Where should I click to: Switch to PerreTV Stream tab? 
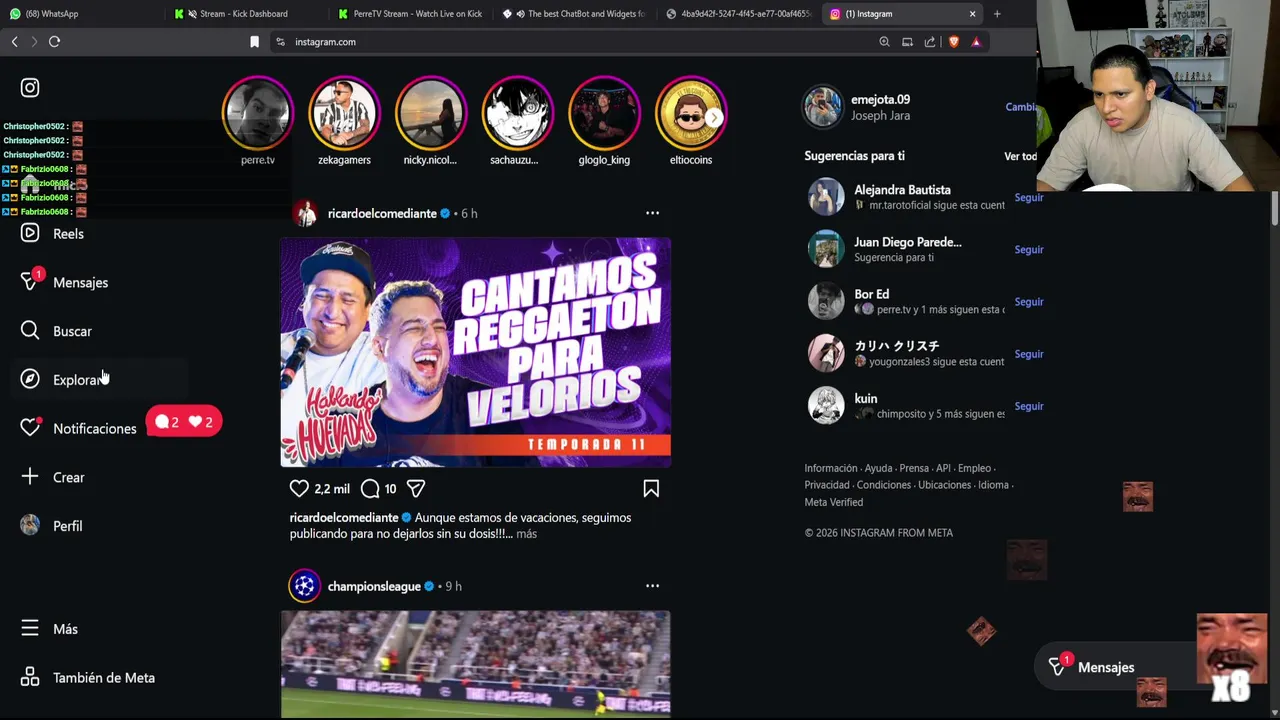click(x=410, y=14)
